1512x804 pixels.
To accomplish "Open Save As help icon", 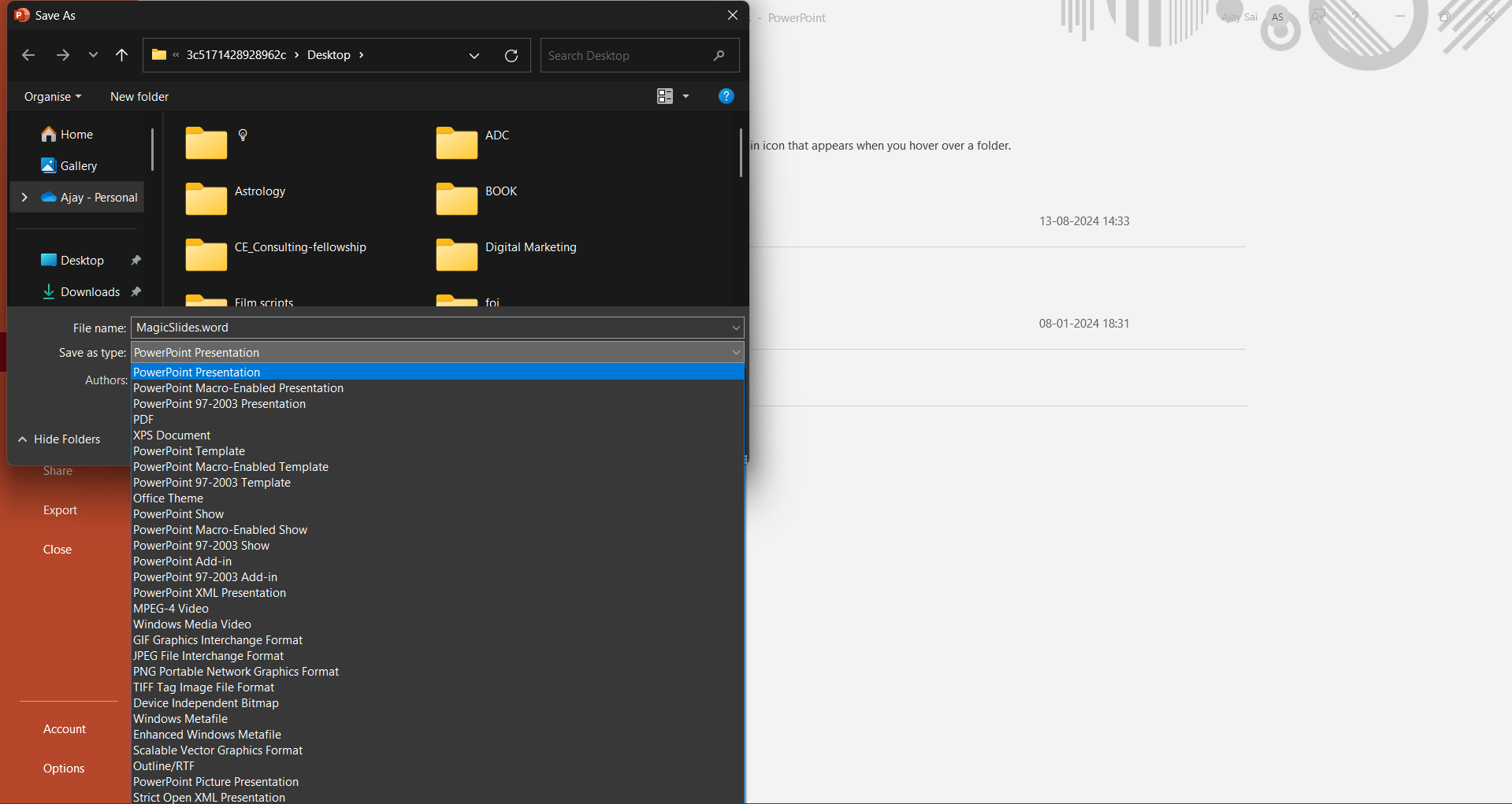I will [726, 96].
